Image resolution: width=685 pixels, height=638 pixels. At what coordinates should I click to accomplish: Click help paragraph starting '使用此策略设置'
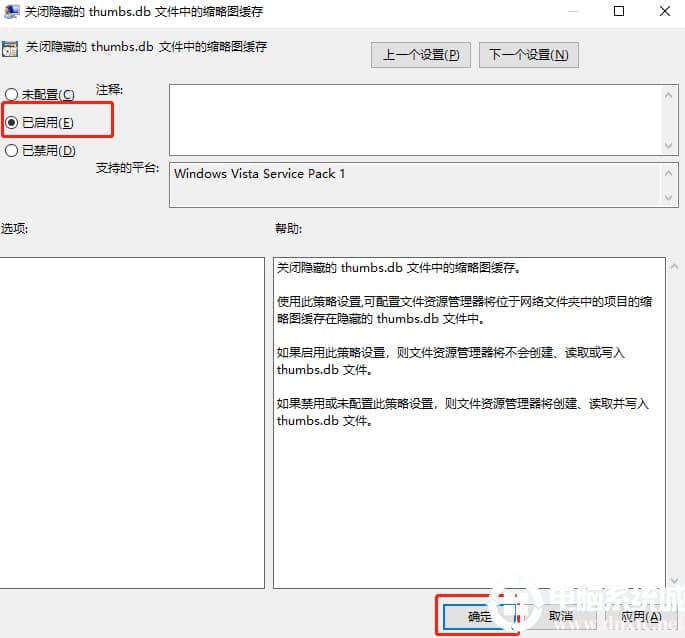point(464,310)
